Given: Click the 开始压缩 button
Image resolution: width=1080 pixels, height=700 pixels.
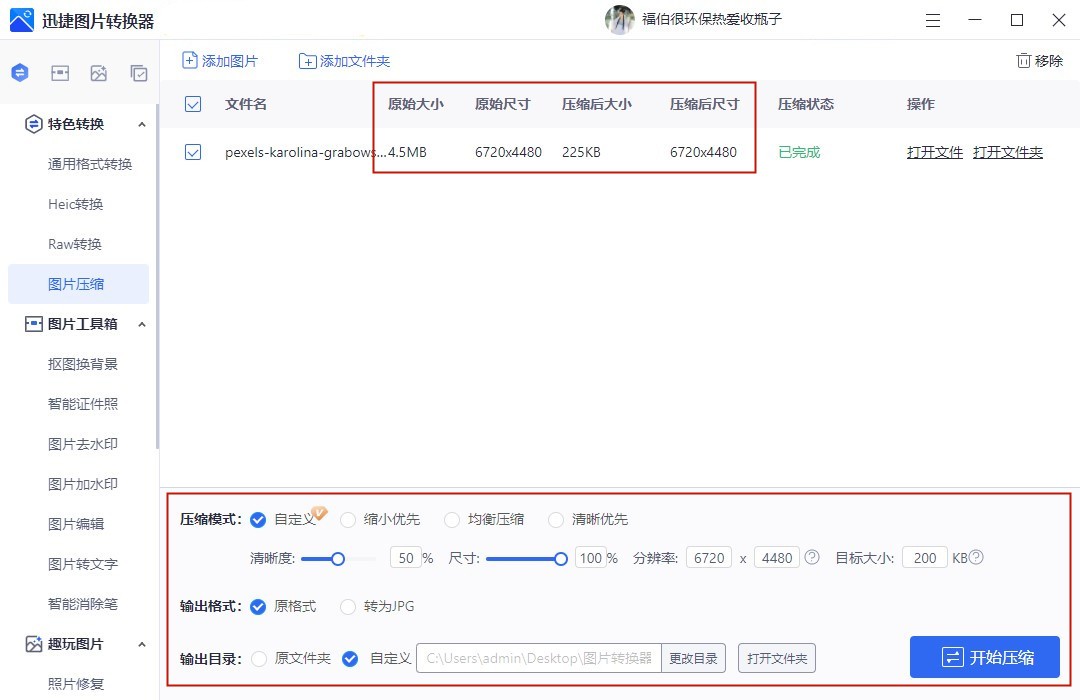Looking at the screenshot, I should pos(984,657).
